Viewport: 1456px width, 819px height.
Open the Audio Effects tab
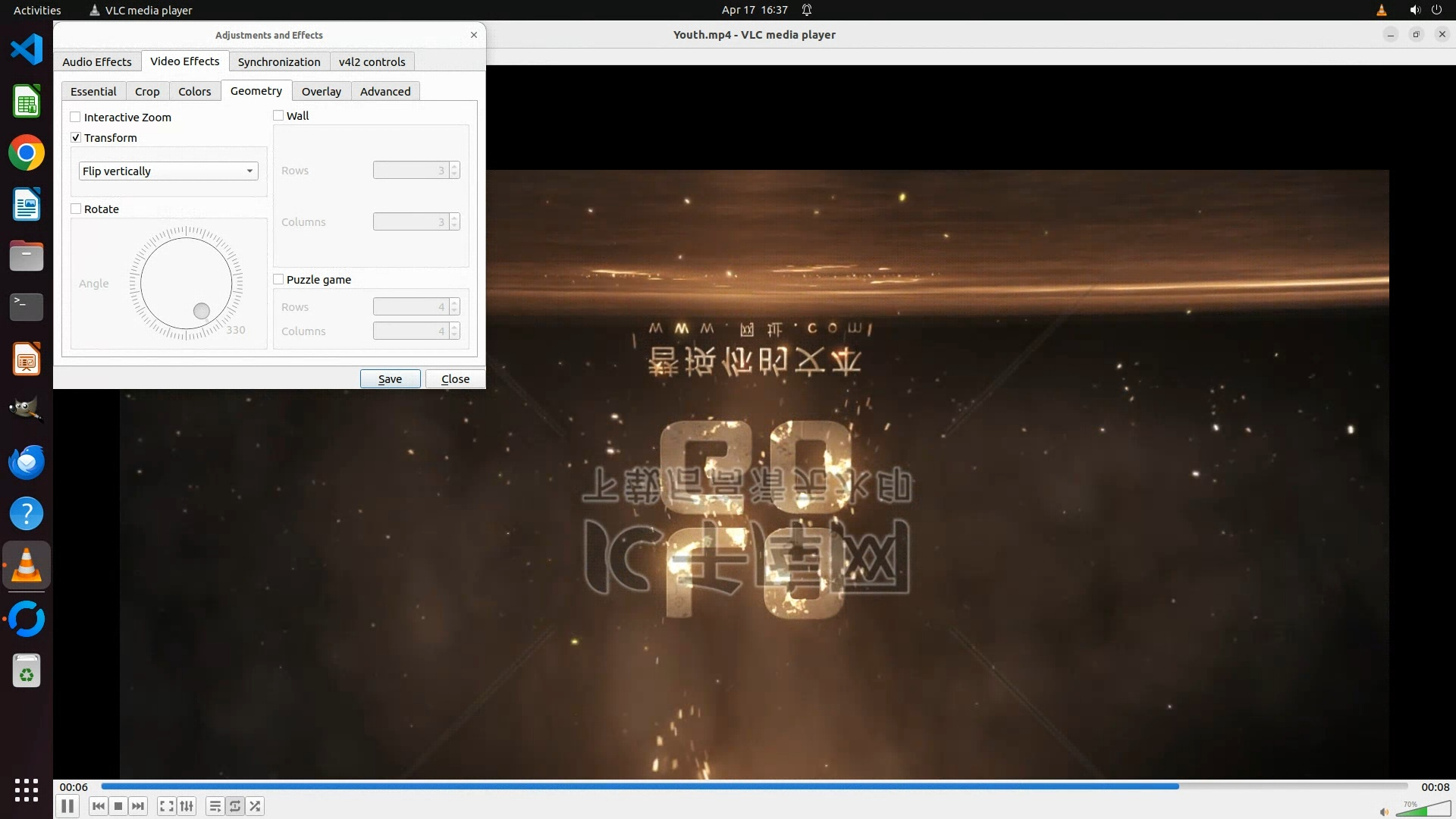pyautogui.click(x=97, y=61)
